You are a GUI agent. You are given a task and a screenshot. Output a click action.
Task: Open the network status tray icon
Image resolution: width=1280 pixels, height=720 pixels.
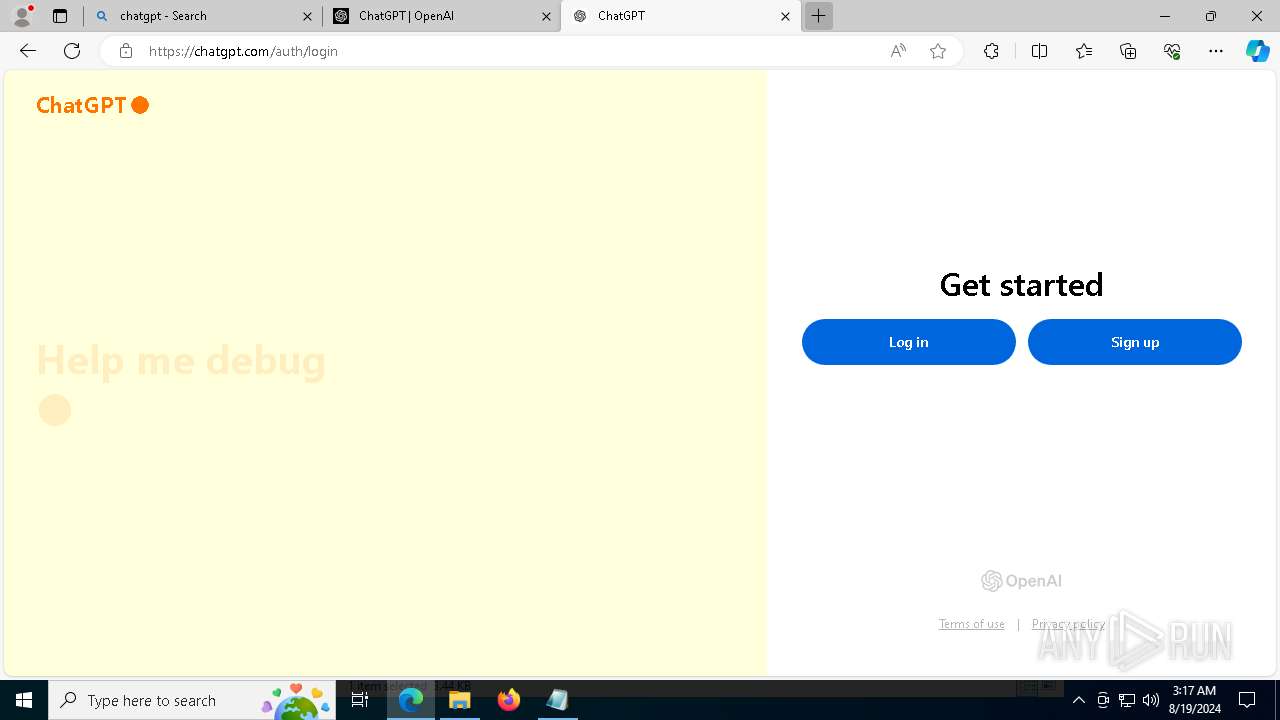[1127, 700]
